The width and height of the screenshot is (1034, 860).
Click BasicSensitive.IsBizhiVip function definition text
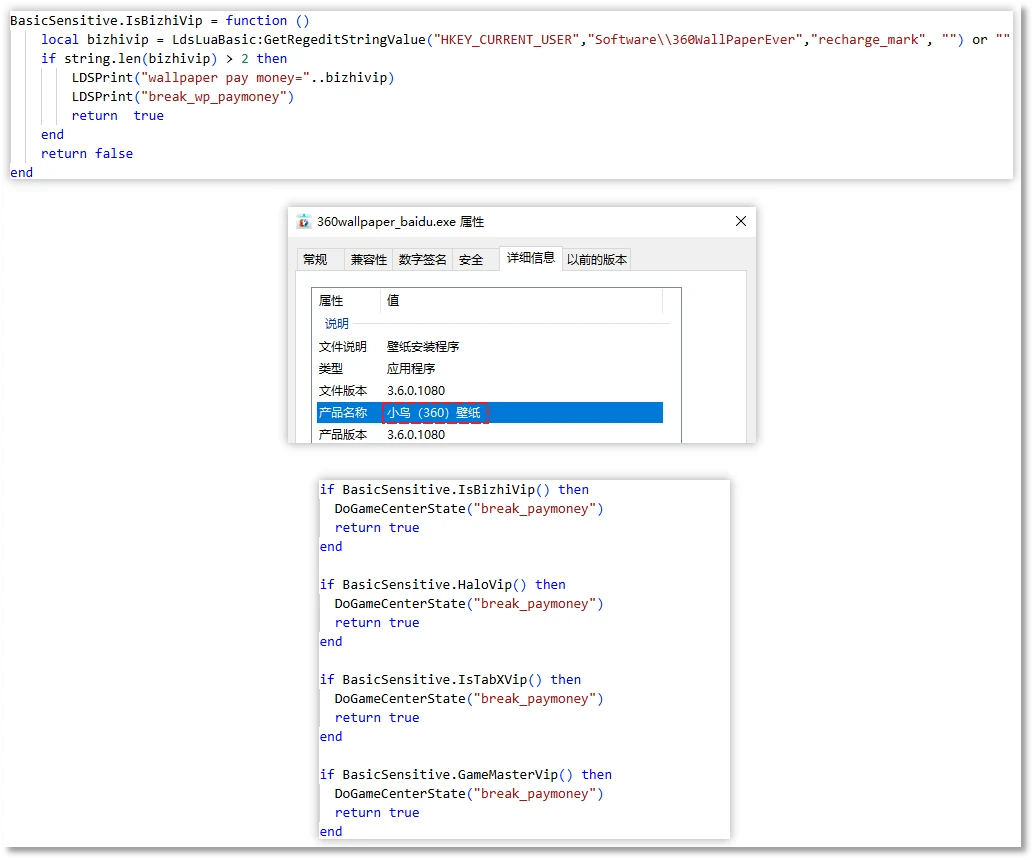(x=160, y=20)
